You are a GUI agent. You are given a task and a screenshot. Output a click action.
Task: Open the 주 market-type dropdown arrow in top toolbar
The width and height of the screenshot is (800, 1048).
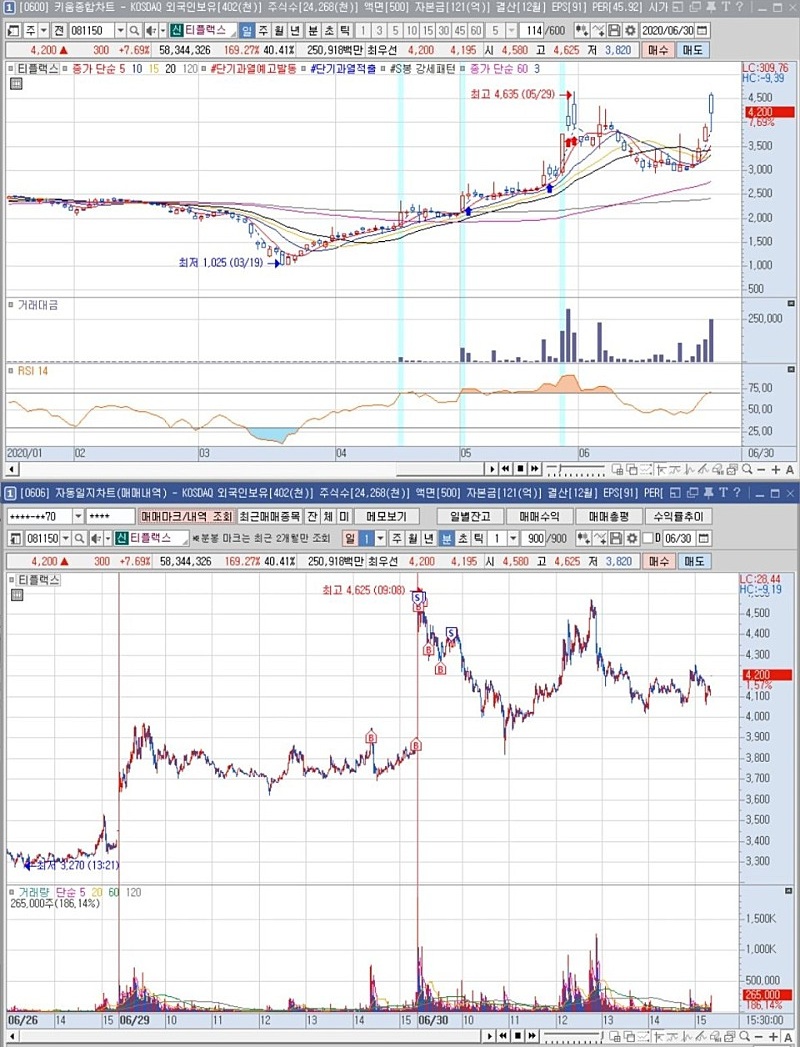[x=43, y=31]
